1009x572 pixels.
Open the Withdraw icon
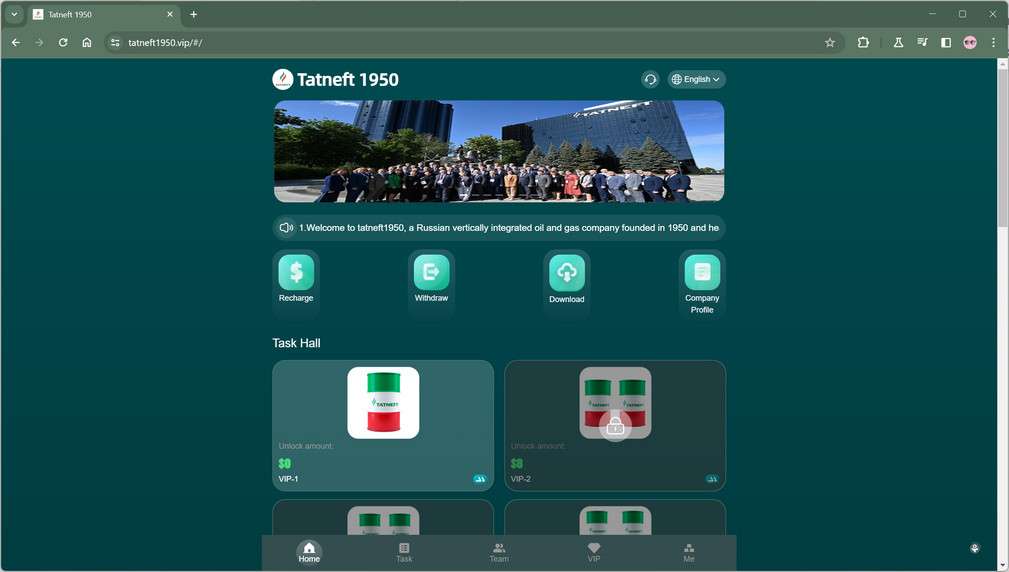[x=431, y=272]
